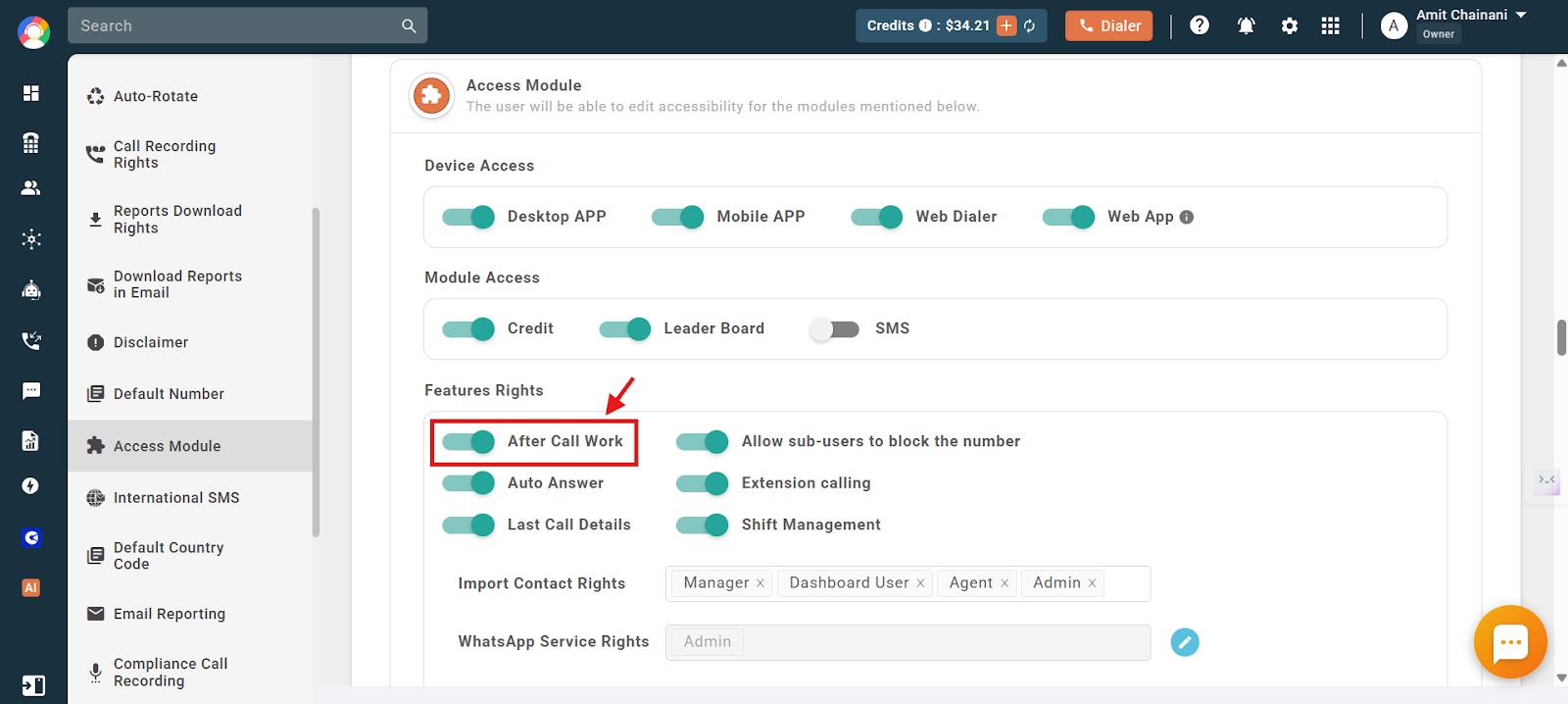
Task: Open the bot icon in left rail
Action: pyautogui.click(x=31, y=289)
